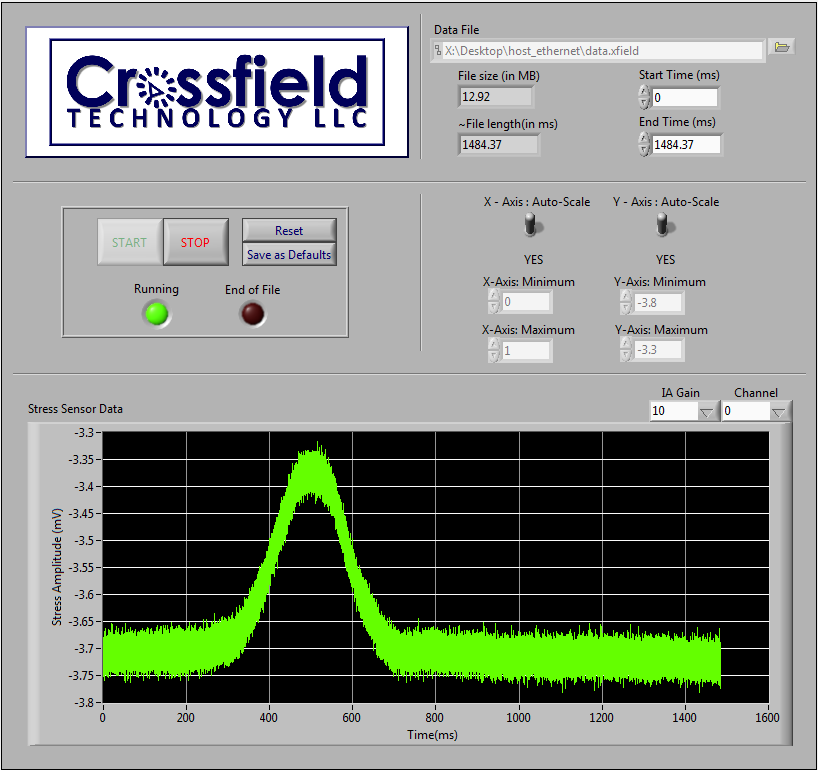Screen dimensions: 818x770
Task: Click the Stress Sensor Data graph peak
Action: tap(316, 464)
